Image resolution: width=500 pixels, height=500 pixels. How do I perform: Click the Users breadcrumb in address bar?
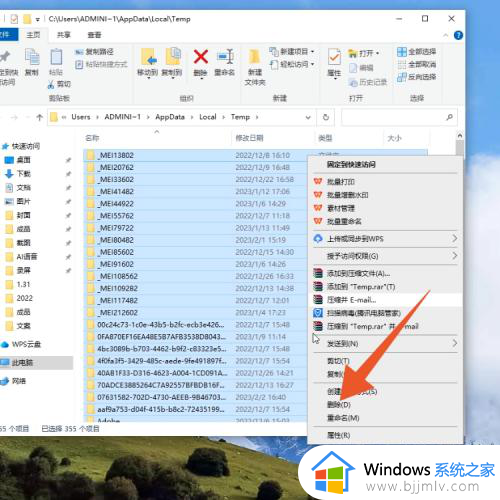(81, 117)
